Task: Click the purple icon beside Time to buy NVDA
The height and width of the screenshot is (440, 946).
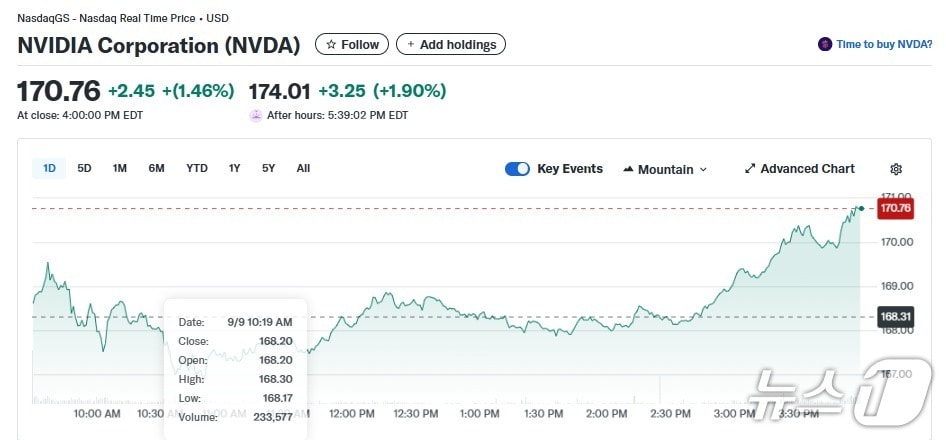Action: (x=825, y=44)
